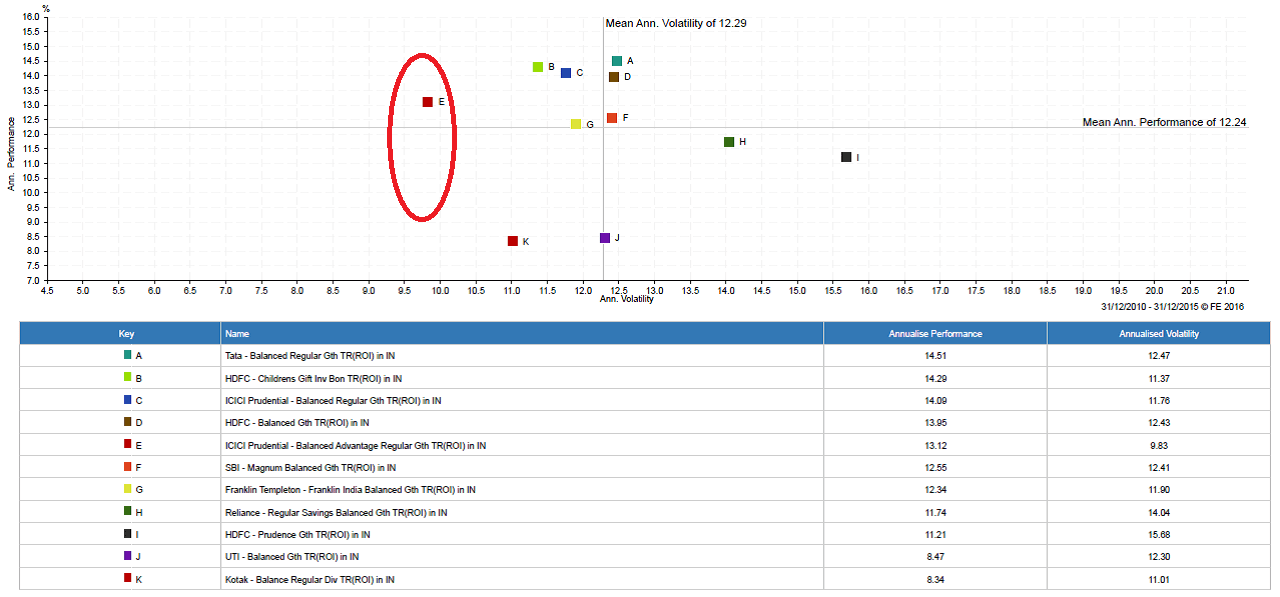The height and width of the screenshot is (597, 1280).
Task: Select HDFC - Prudence Gth fund name
Action: coord(298,535)
